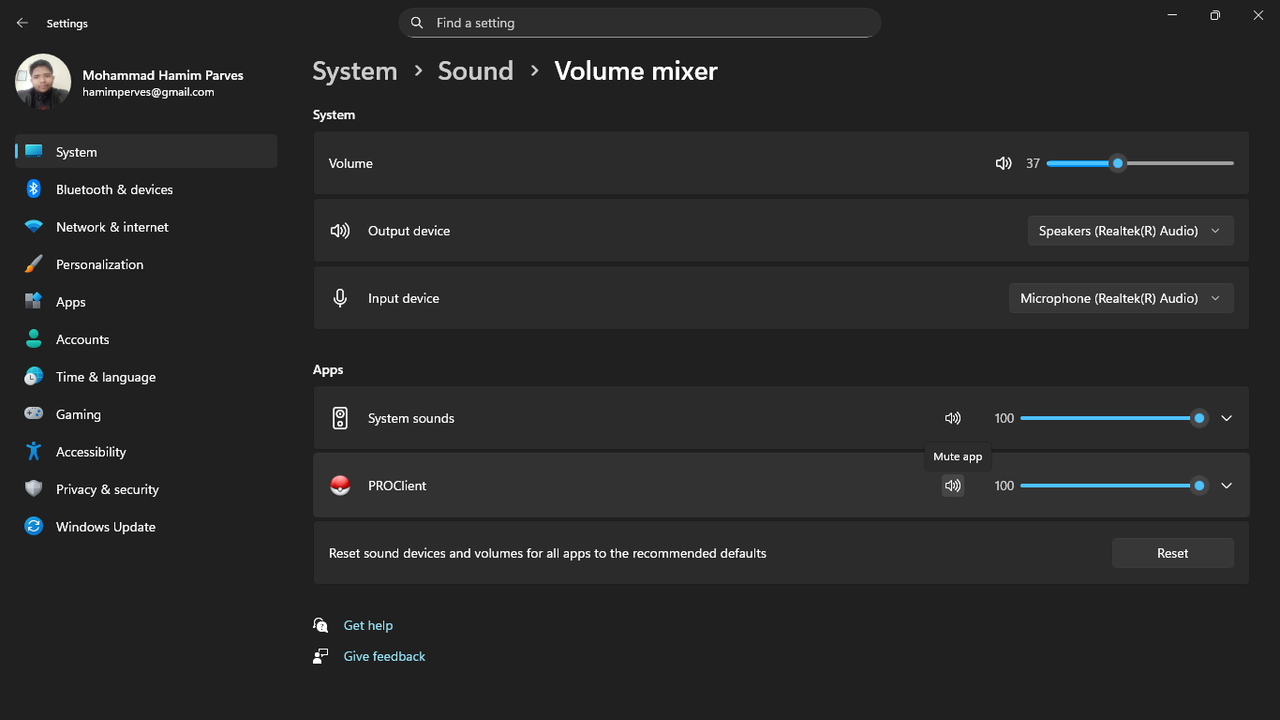Click the Windows Update icon
The image size is (1280, 720).
[x=34, y=527]
